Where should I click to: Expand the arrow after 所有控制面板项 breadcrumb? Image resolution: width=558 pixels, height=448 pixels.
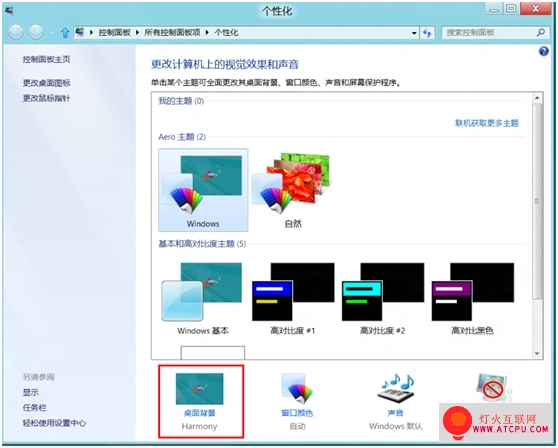207,33
